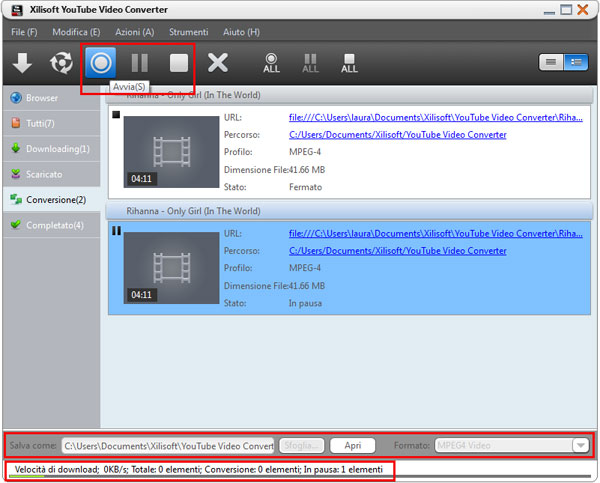Click the pause toolbar icon
The image size is (600, 483).
tap(140, 63)
